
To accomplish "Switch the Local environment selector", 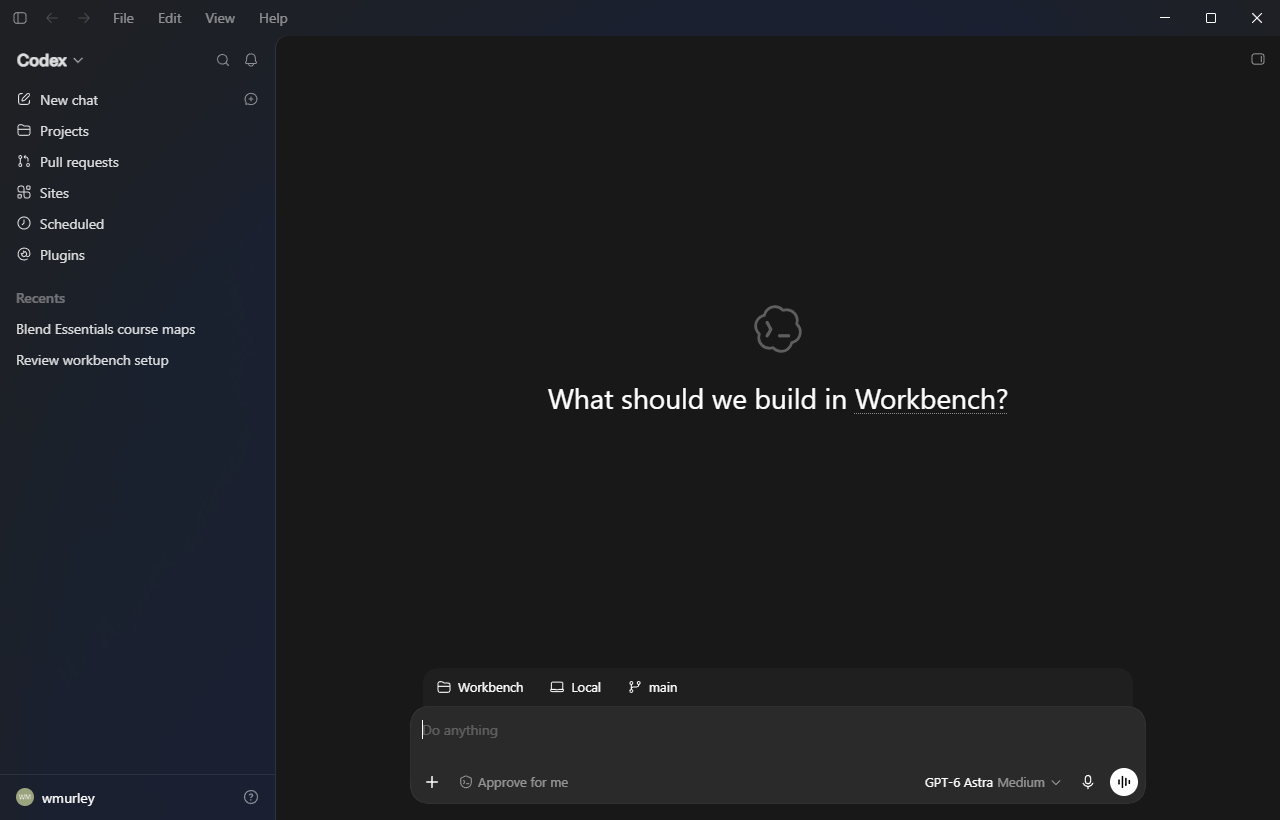I will click(x=576, y=687).
